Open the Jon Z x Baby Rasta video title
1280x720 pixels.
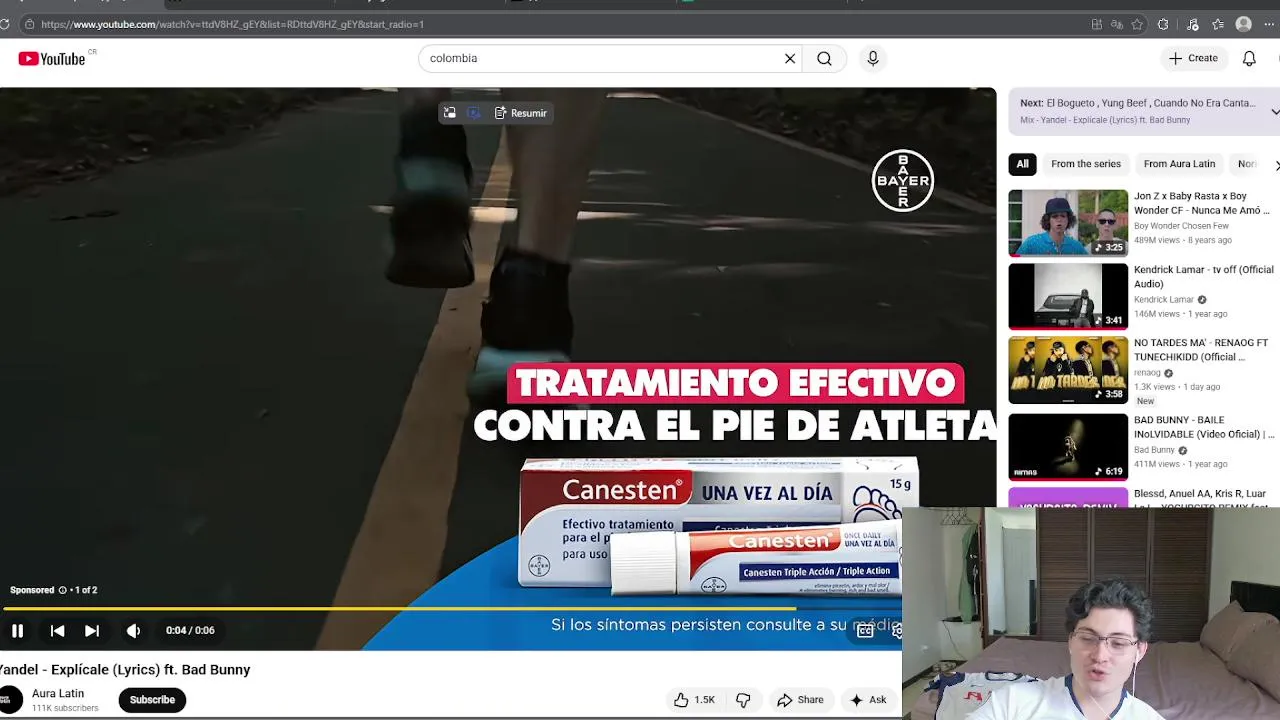click(1201, 203)
